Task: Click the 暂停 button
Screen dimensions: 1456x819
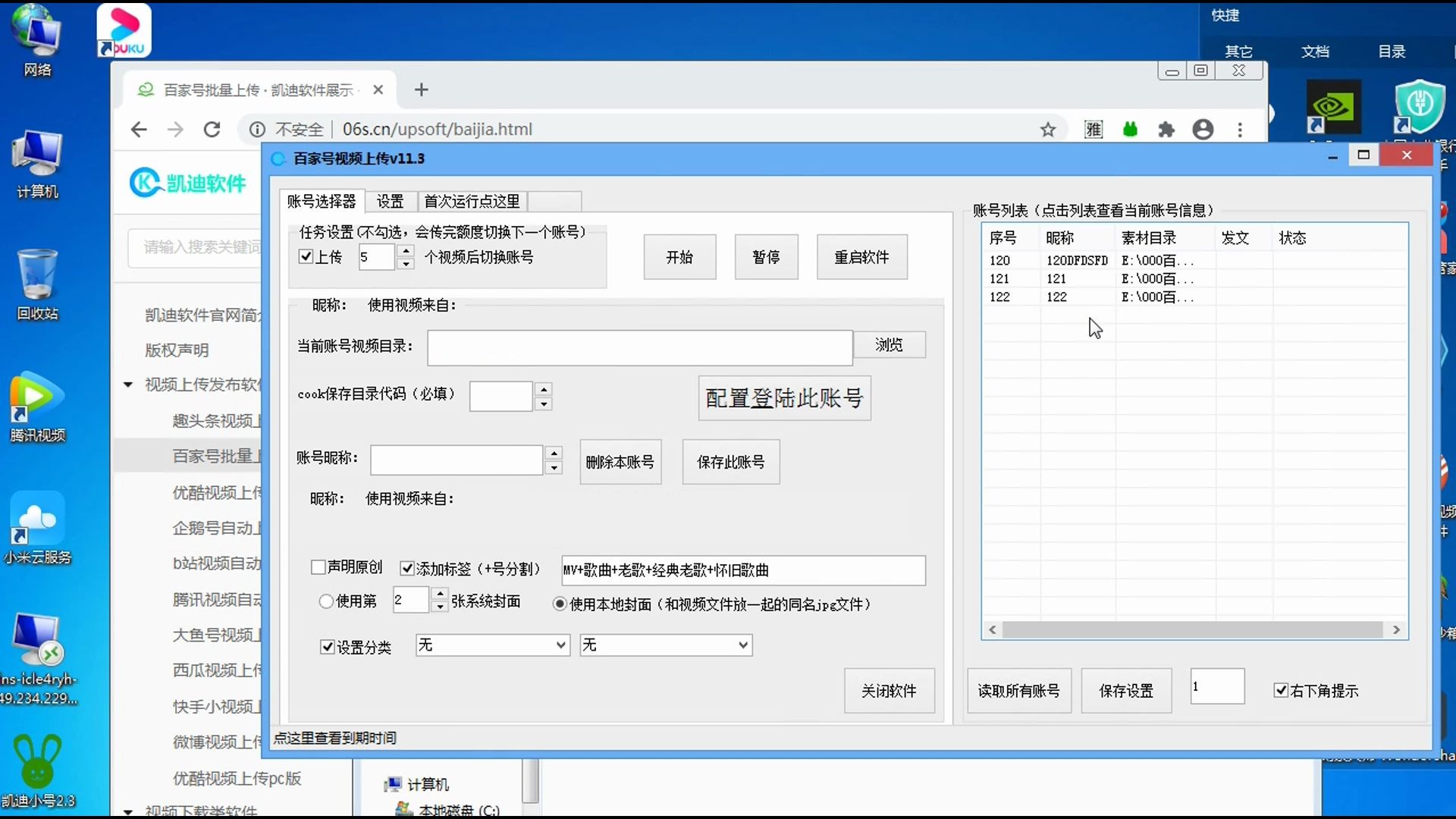Action: click(766, 257)
